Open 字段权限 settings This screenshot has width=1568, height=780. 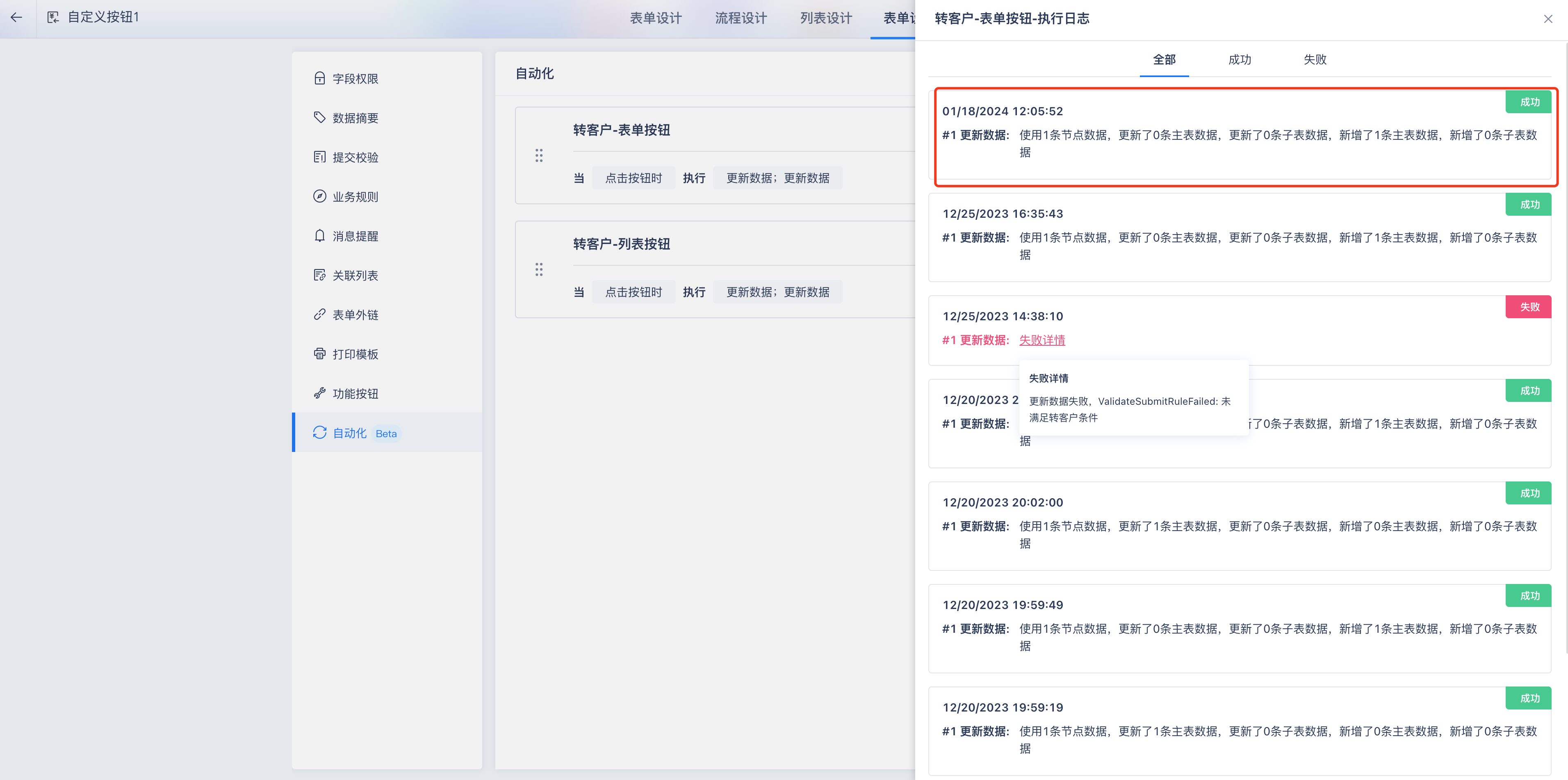(387, 79)
